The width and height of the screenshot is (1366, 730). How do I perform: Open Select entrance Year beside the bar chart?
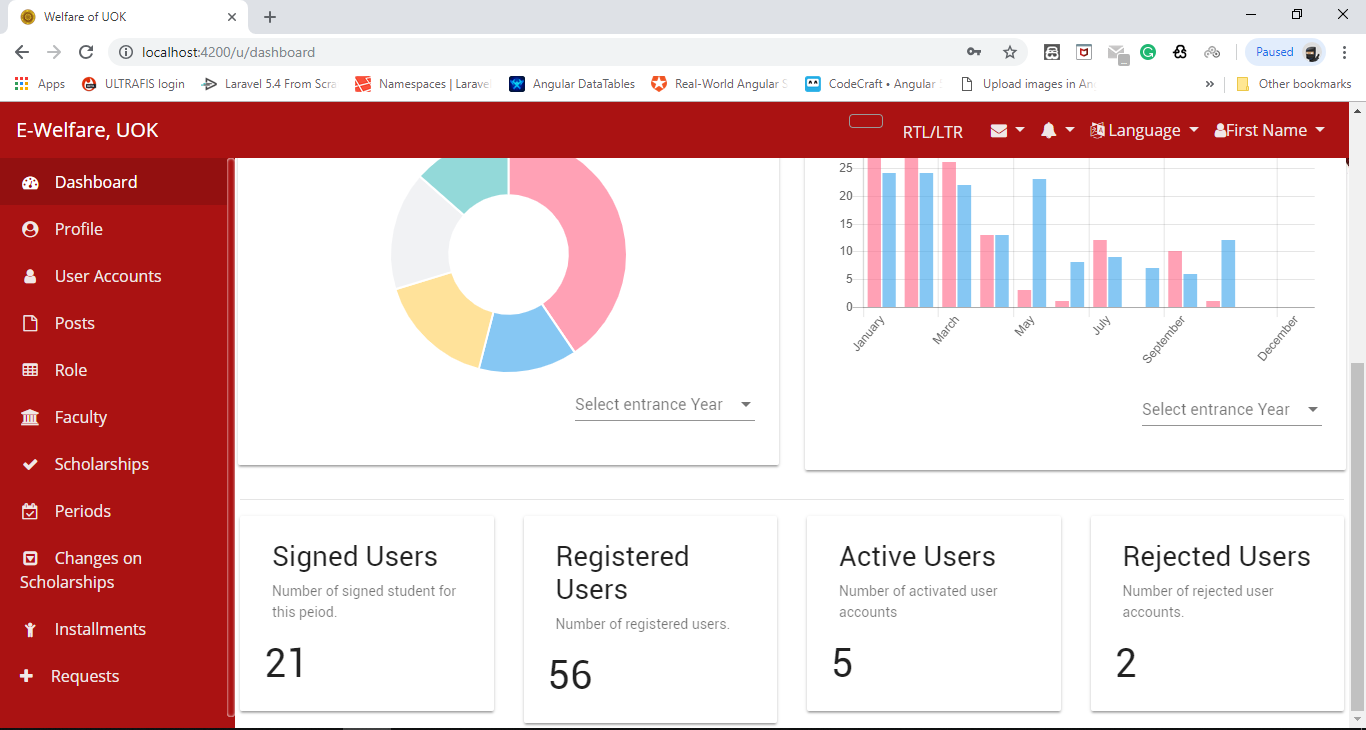(x=1230, y=409)
